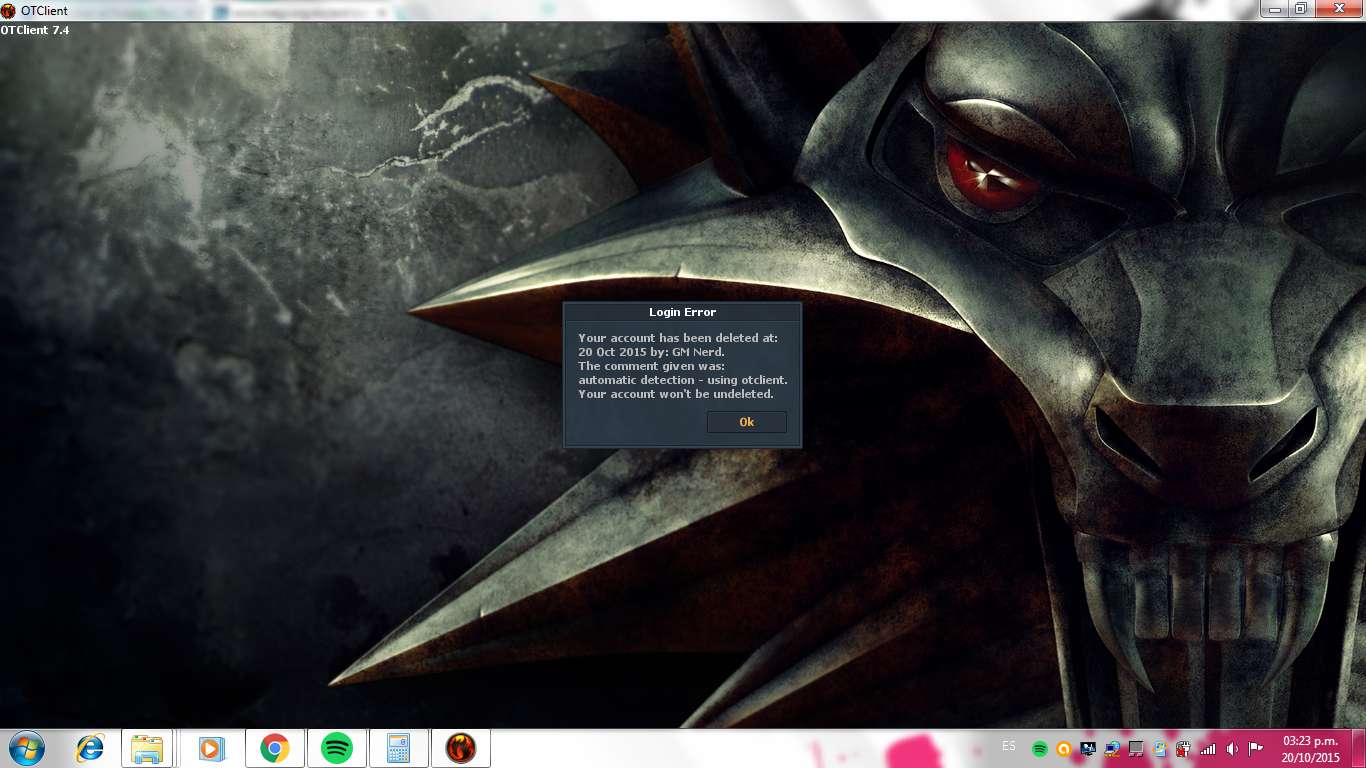1366x768 pixels.
Task: Select the OTClient taskbar button
Action: click(461, 748)
